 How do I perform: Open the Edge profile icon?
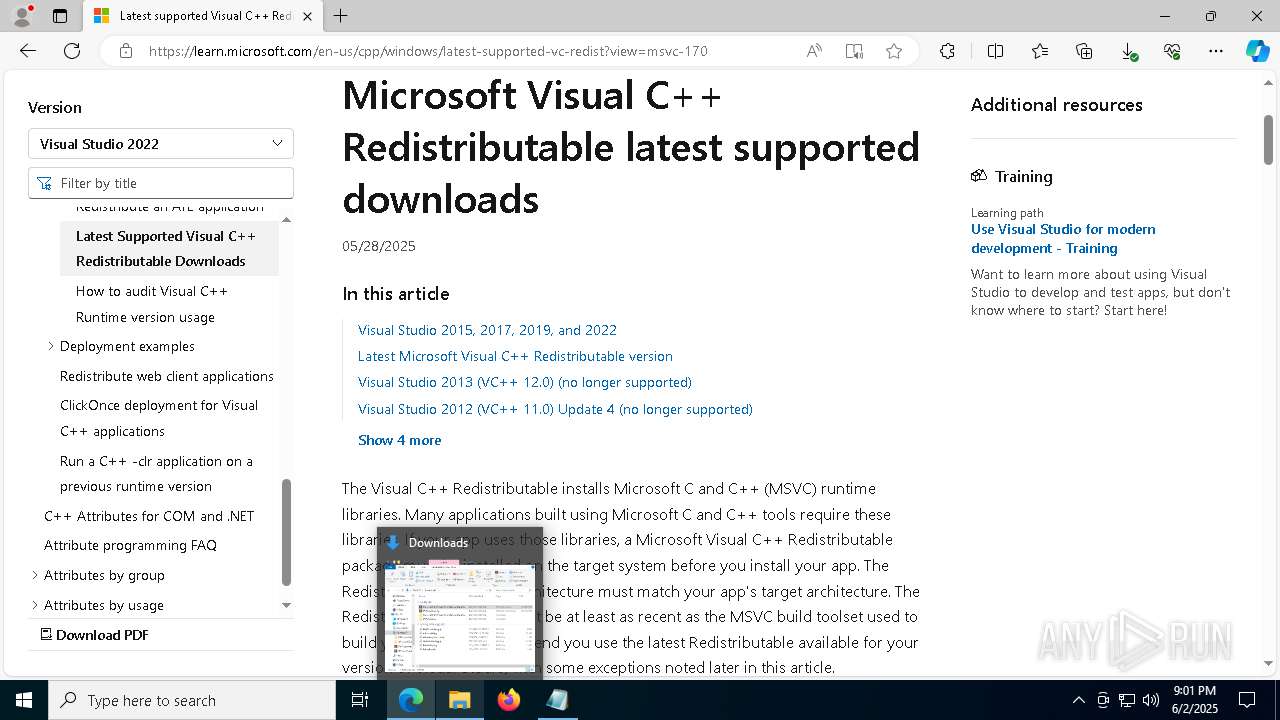(22, 16)
